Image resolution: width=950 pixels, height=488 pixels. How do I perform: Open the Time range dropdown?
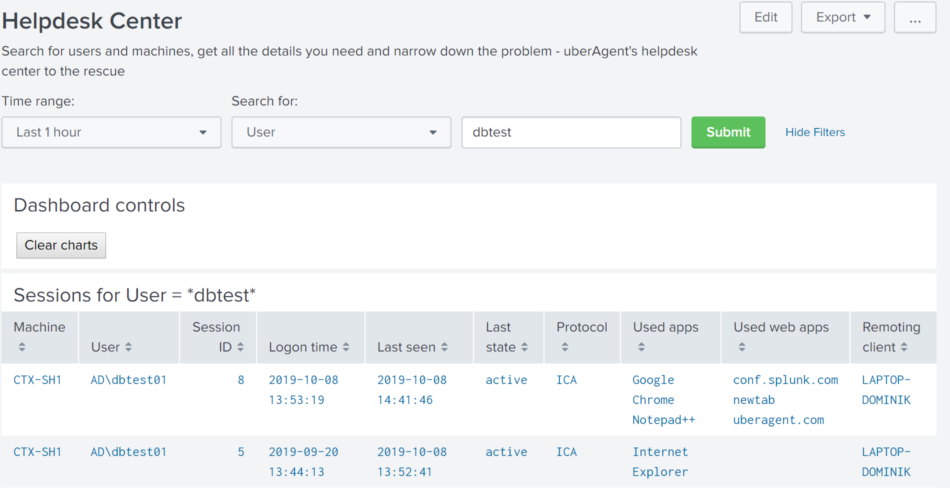111,132
